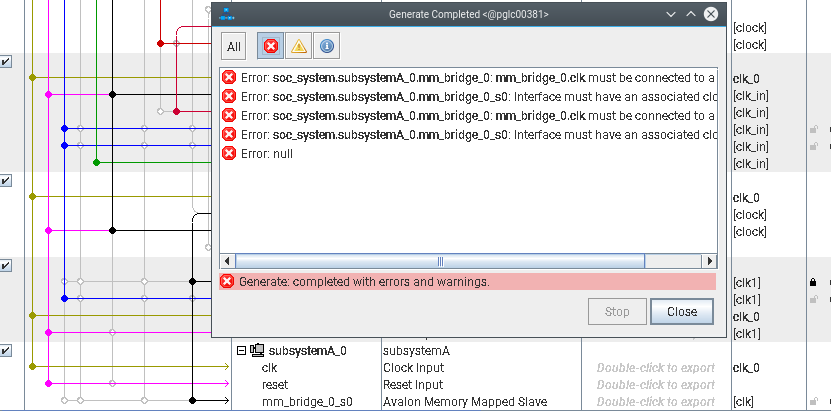
Task: Click the [clk] clock cell of mm_bridge_0_s0
Action: pos(744,401)
